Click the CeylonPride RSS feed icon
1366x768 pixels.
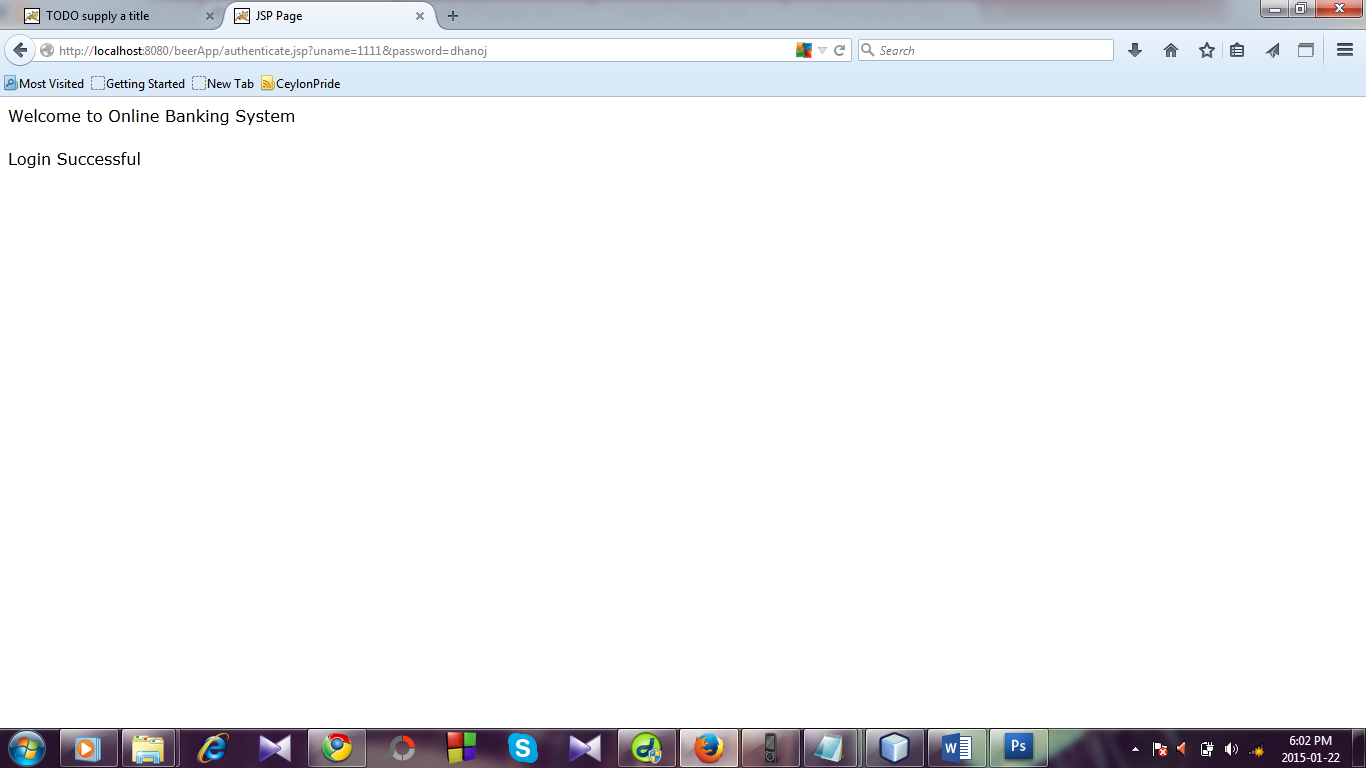[x=266, y=83]
